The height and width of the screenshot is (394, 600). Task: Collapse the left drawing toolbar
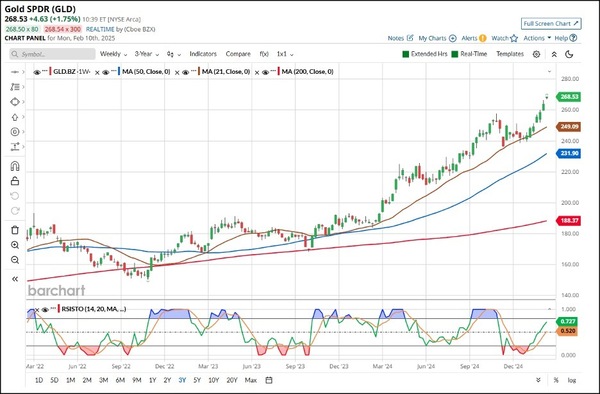(15, 279)
